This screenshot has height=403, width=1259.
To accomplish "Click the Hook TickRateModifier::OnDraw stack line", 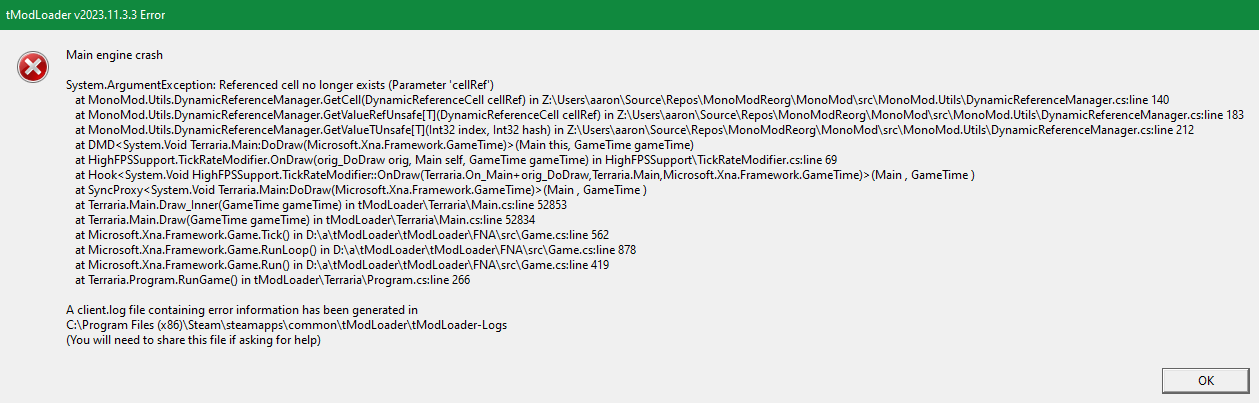I will pyautogui.click(x=524, y=175).
